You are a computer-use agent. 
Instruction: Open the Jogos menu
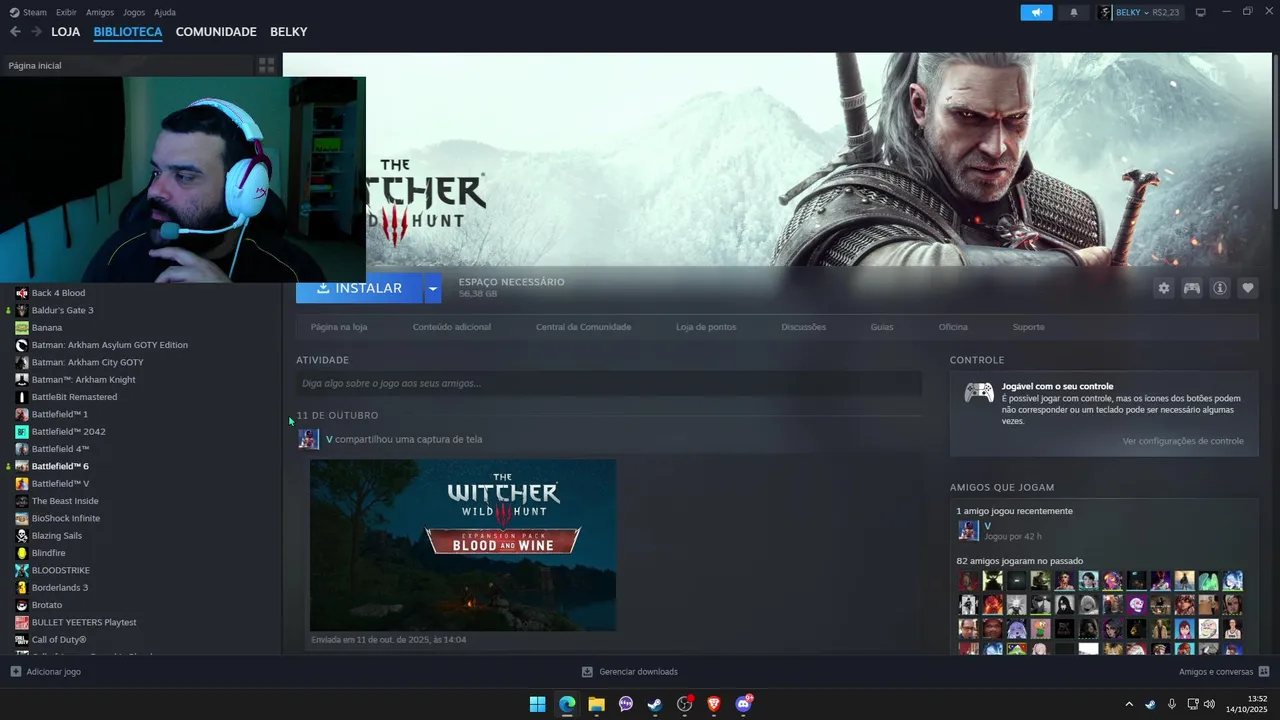[134, 12]
